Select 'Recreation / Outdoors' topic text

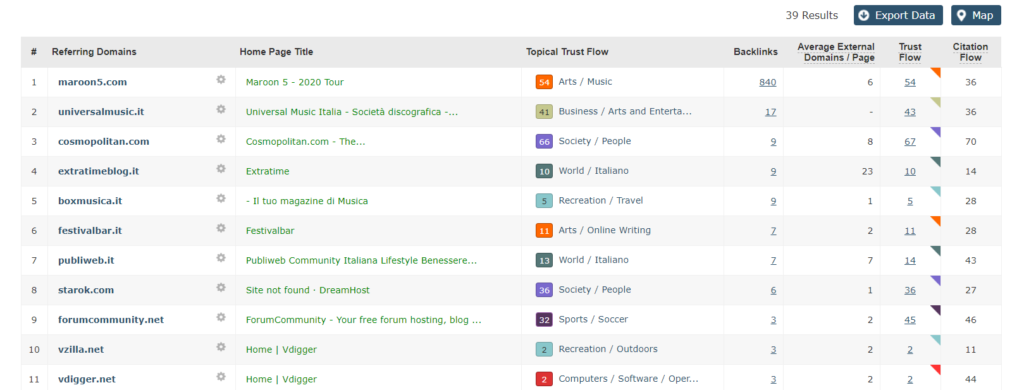608,349
